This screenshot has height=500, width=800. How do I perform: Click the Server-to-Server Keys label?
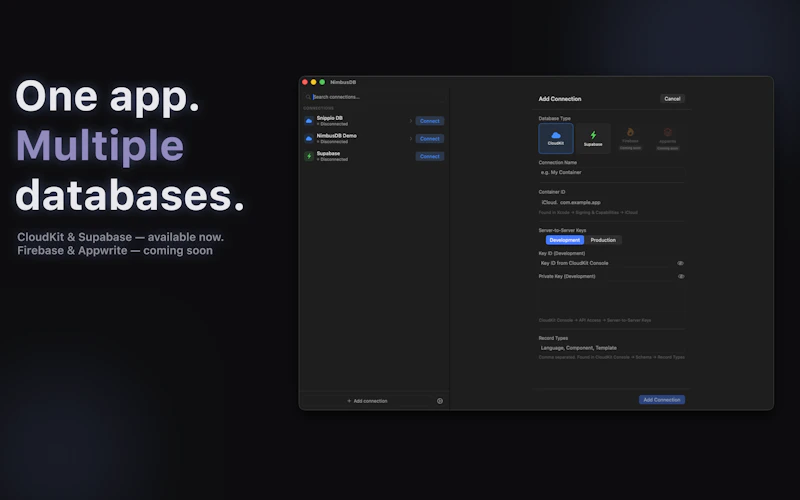[562, 231]
